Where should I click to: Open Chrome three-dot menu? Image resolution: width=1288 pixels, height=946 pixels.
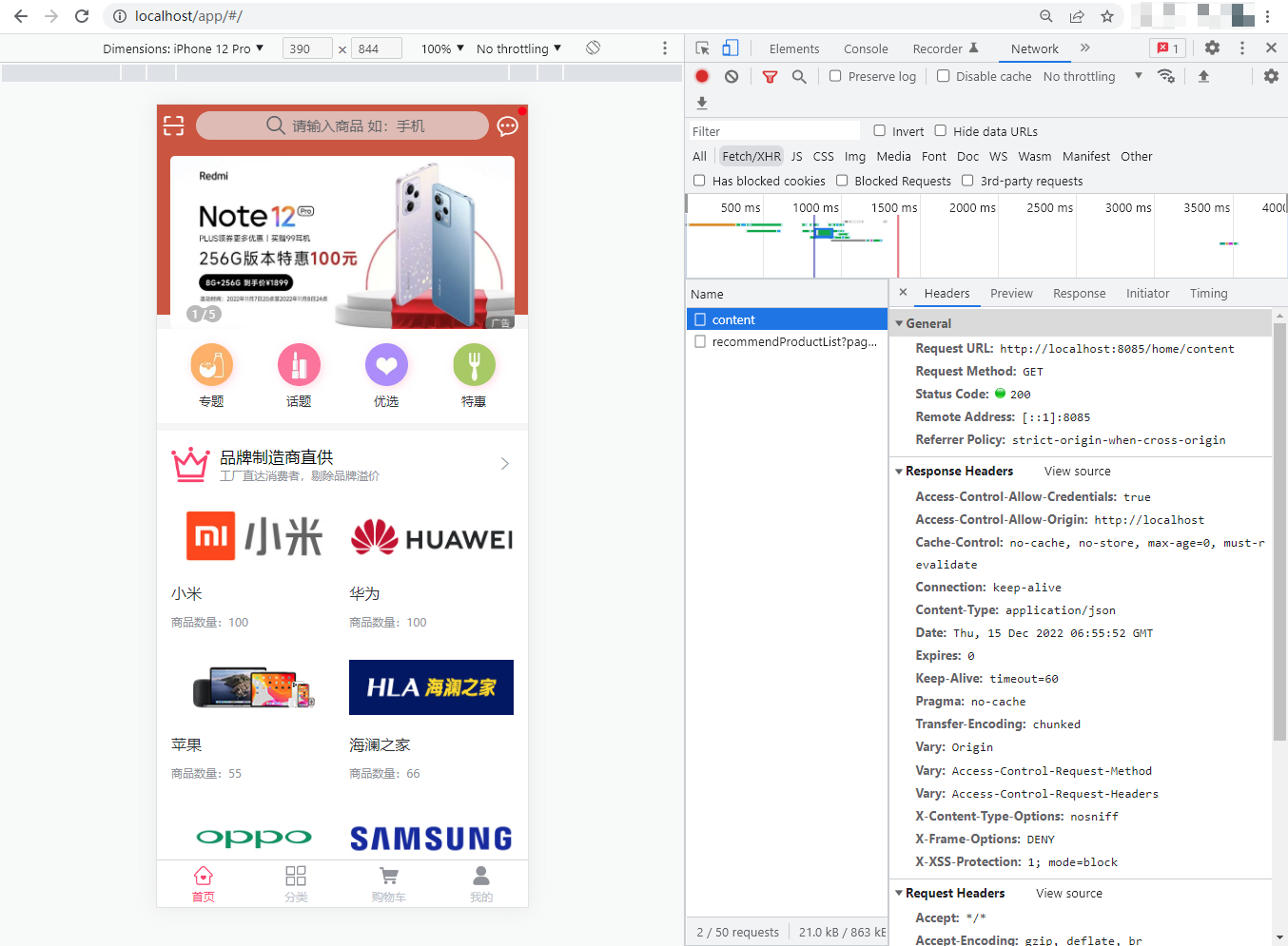(x=1268, y=16)
